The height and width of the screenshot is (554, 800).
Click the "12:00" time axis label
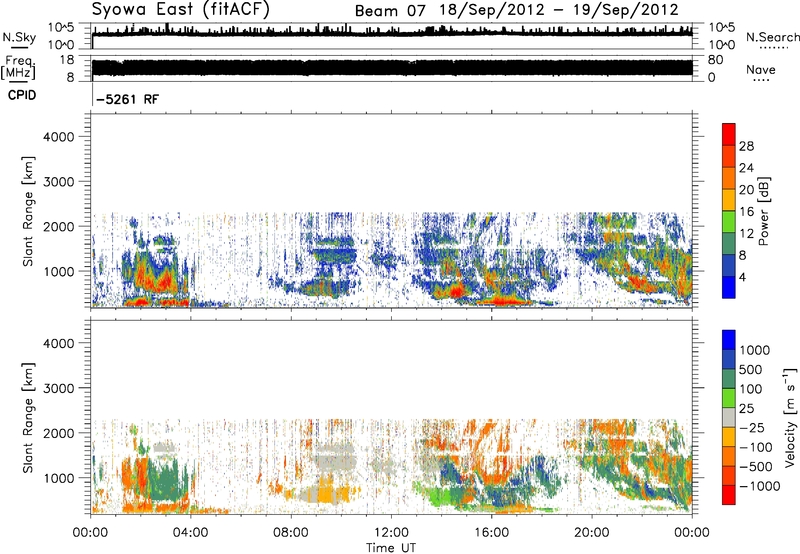(x=391, y=533)
